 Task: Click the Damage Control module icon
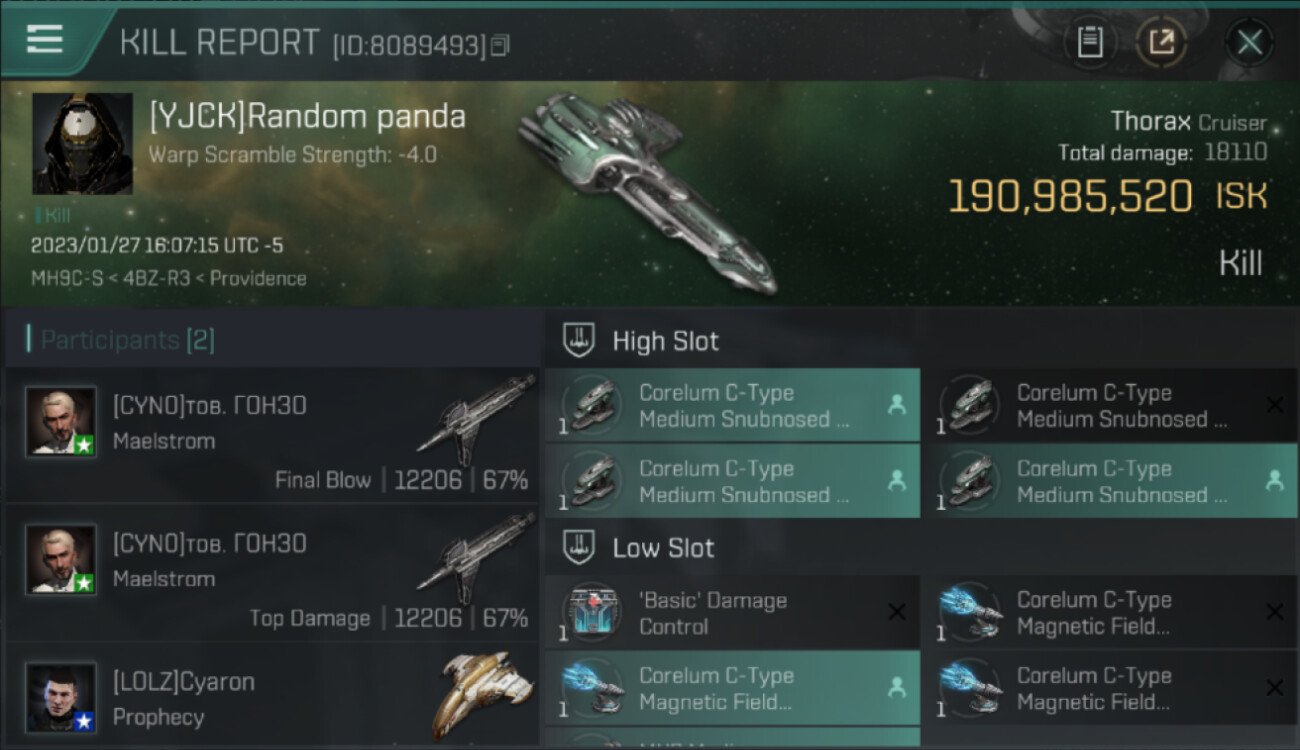[x=591, y=612]
